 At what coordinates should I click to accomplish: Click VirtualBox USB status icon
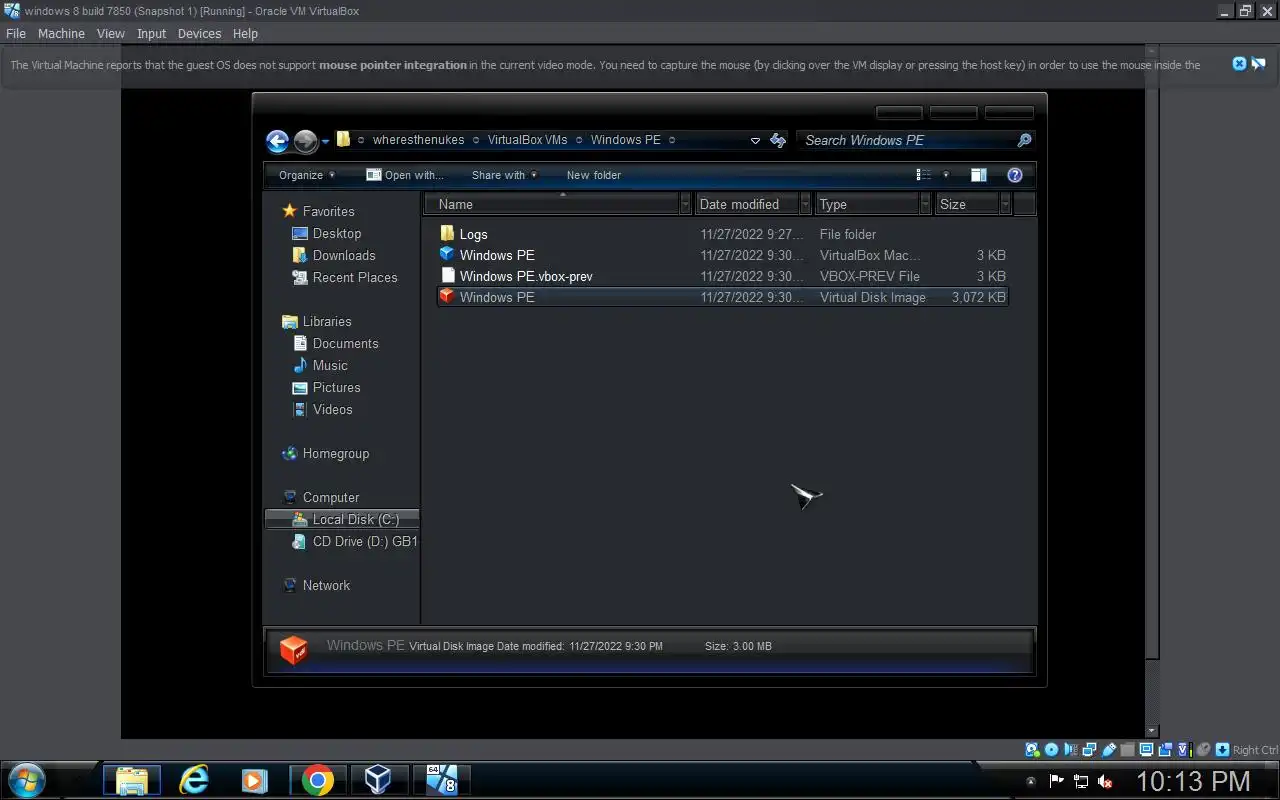(1108, 749)
